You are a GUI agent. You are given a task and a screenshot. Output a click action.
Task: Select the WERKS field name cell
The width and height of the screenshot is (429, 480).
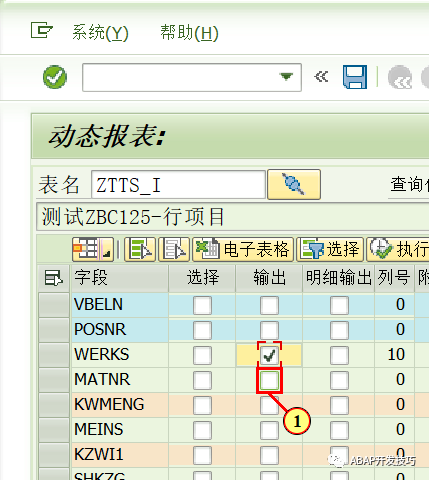click(119, 355)
